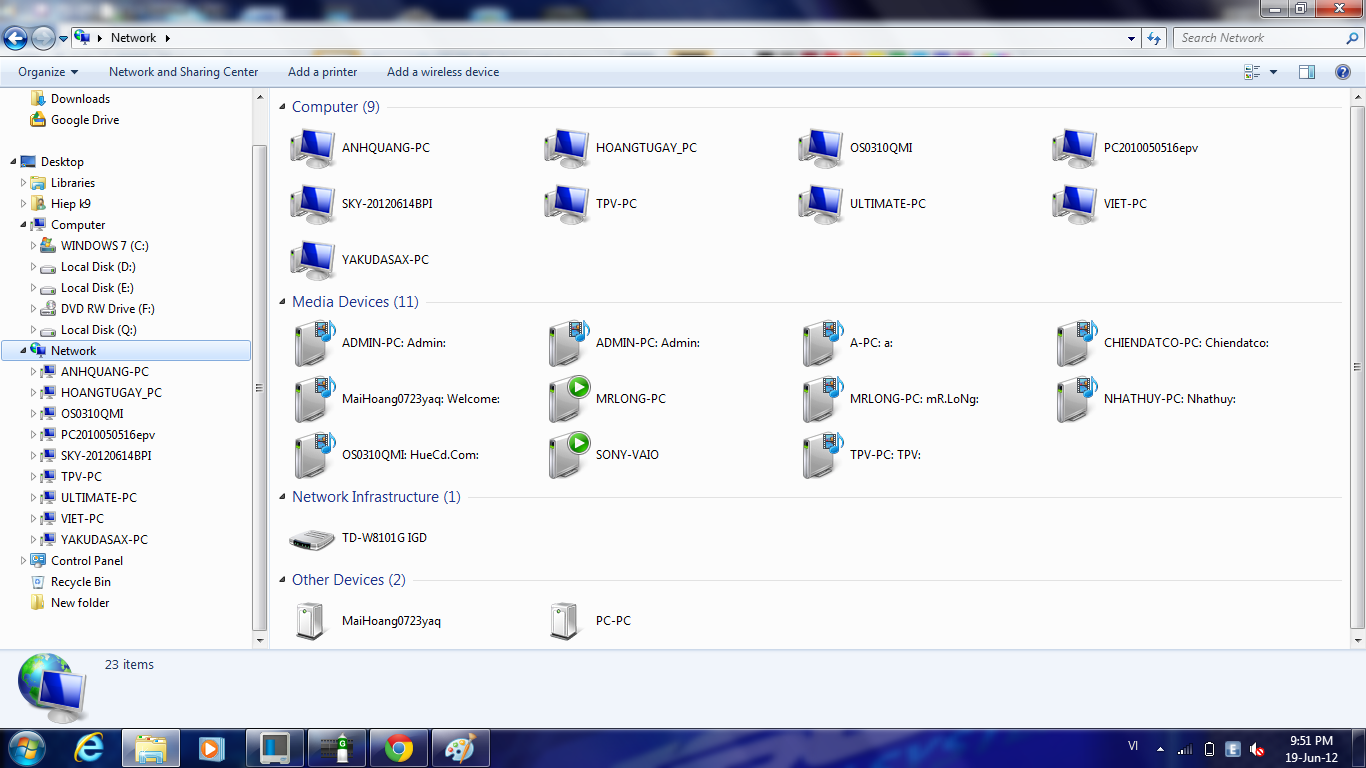Viewport: 1366px width, 768px height.
Task: Open address bar history dropdown
Action: pyautogui.click(x=1131, y=38)
